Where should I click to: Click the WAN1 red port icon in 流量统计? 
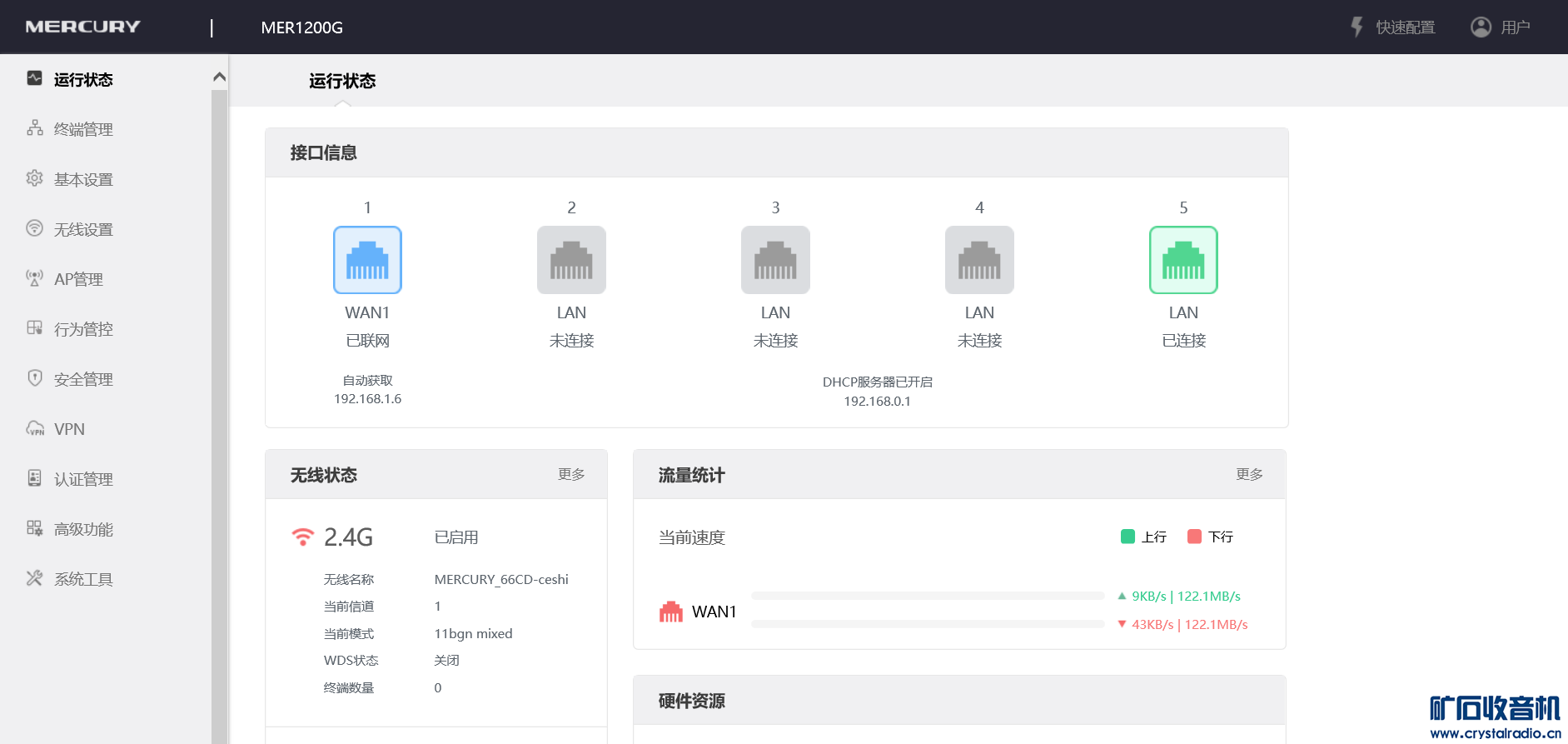point(671,612)
